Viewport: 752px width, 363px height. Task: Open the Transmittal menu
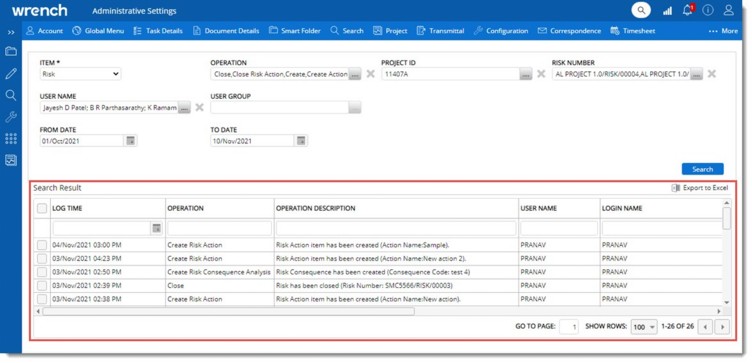click(x=440, y=31)
